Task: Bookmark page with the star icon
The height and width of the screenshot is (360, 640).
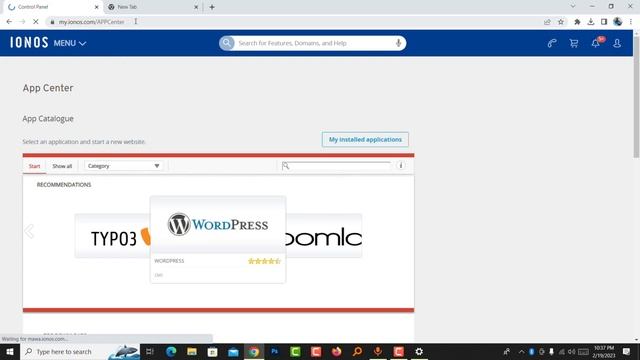Action: click(x=561, y=22)
